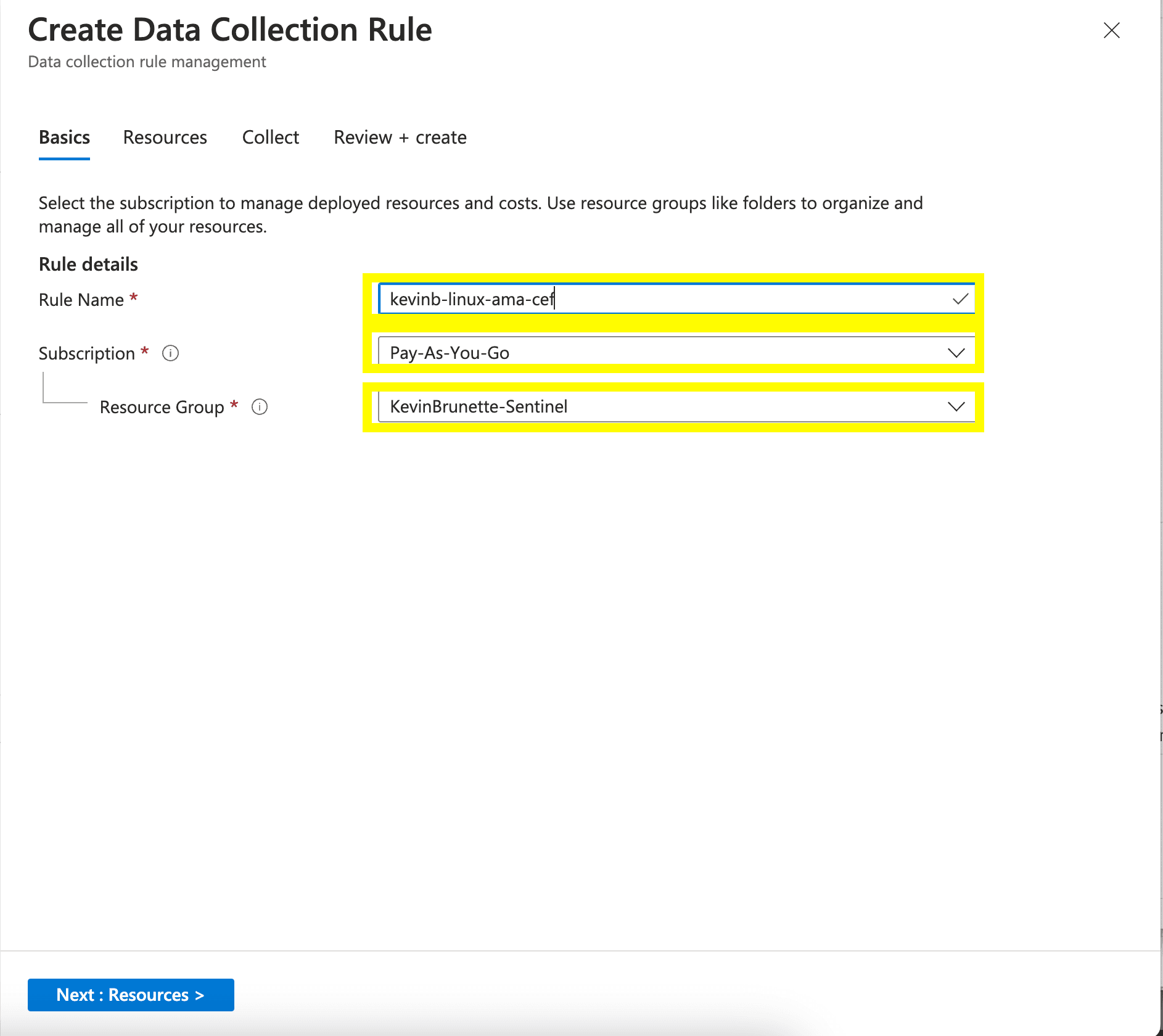This screenshot has height=1036, width=1163.
Task: Close the Create Data Collection Rule panel
Action: click(x=1111, y=30)
